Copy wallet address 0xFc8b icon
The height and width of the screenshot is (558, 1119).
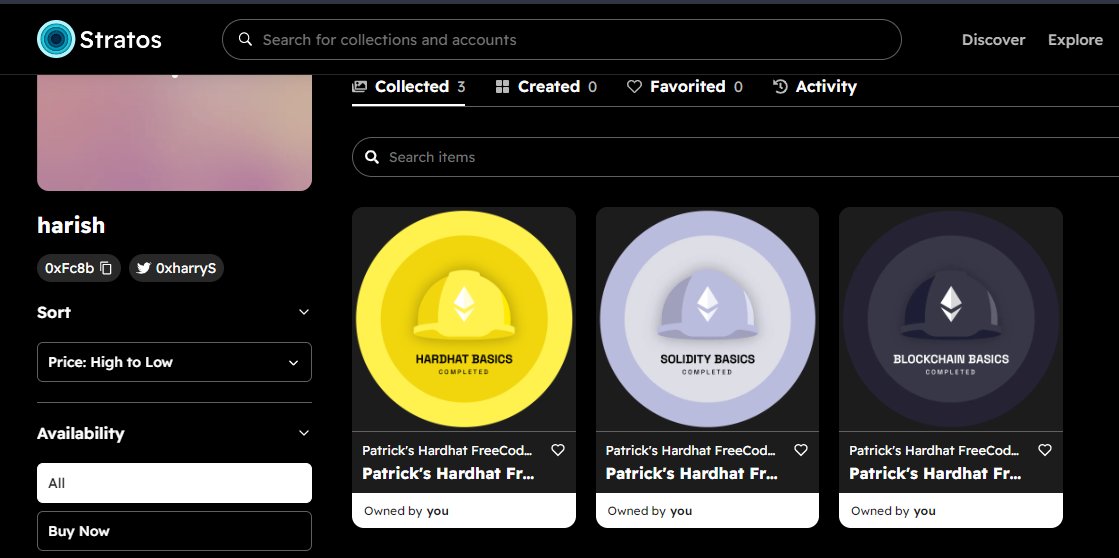click(x=106, y=268)
